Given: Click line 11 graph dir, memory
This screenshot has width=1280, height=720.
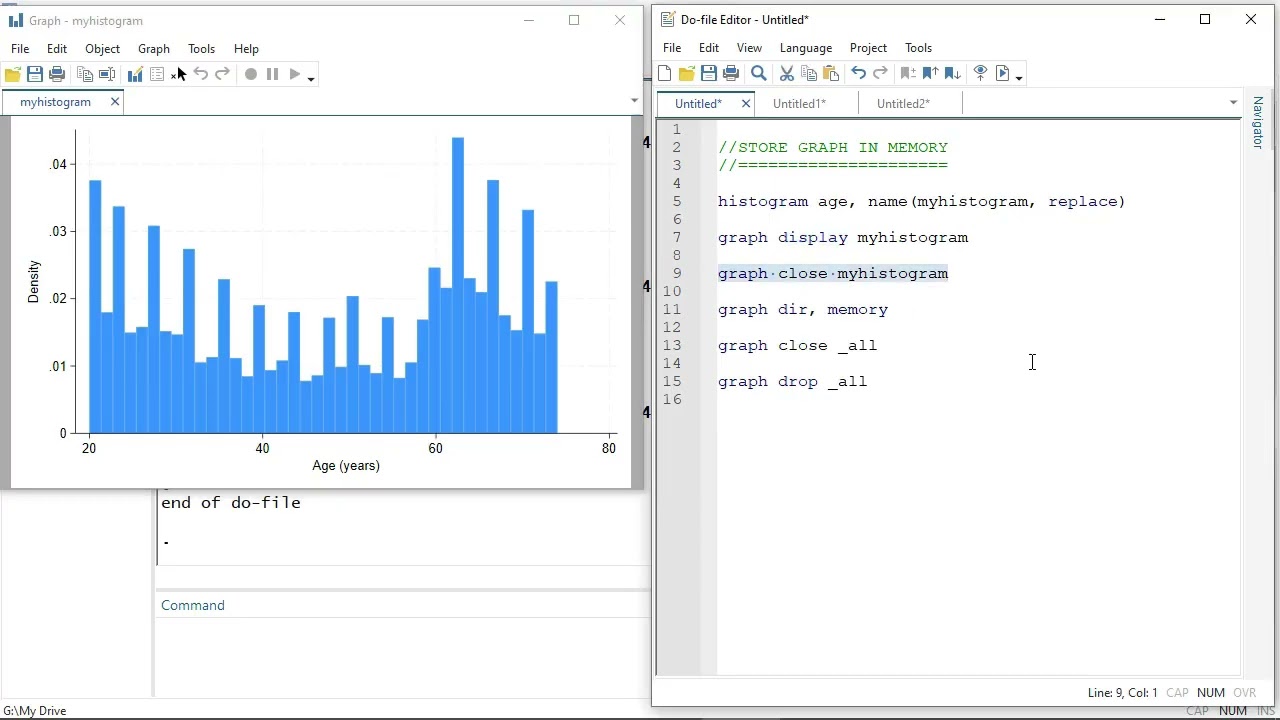Looking at the screenshot, I should (803, 309).
